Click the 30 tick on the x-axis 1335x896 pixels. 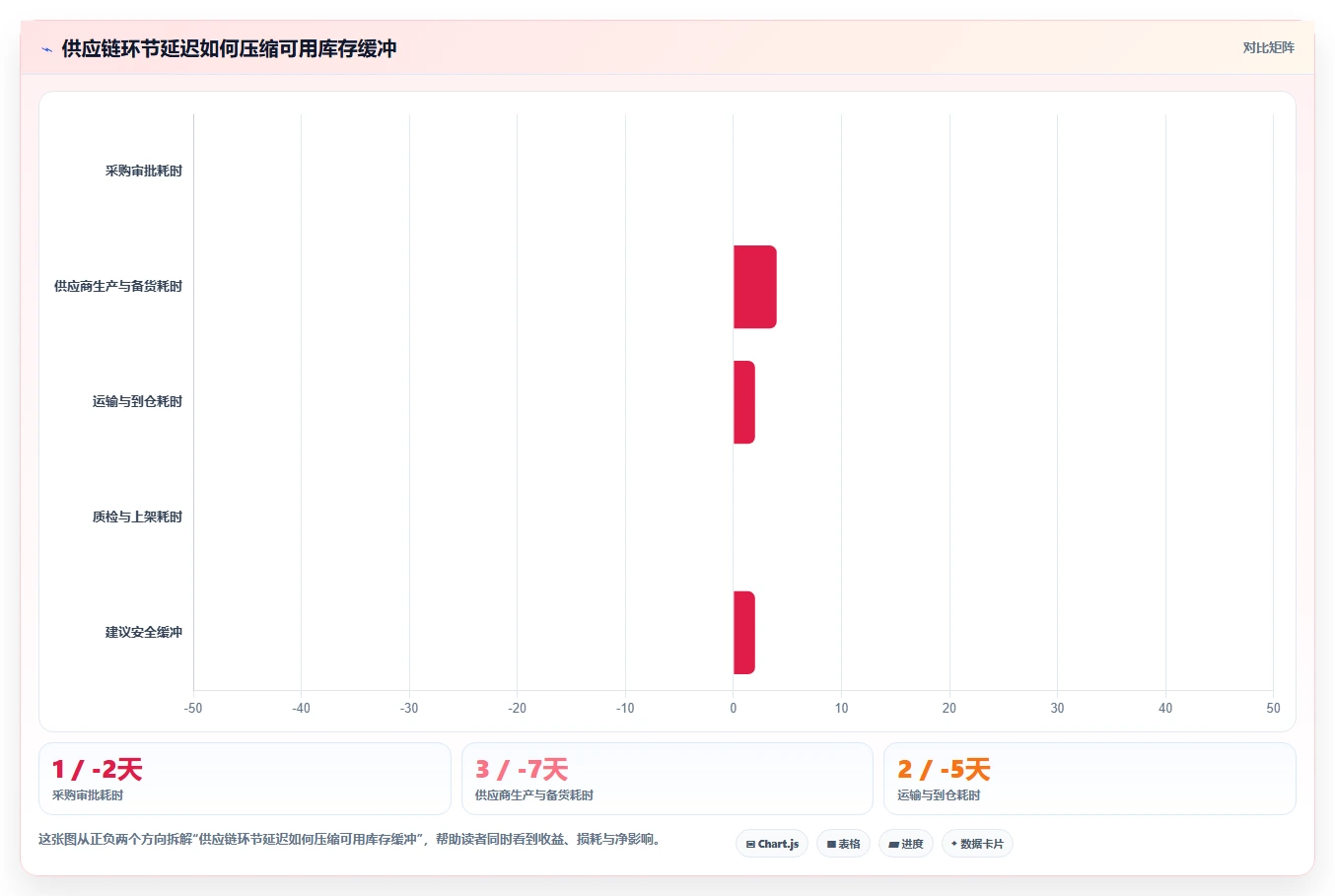click(x=1057, y=708)
